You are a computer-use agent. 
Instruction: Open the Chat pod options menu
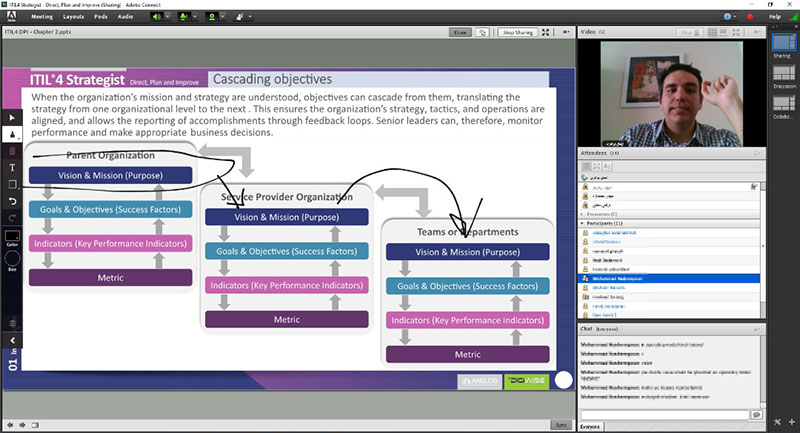point(757,329)
